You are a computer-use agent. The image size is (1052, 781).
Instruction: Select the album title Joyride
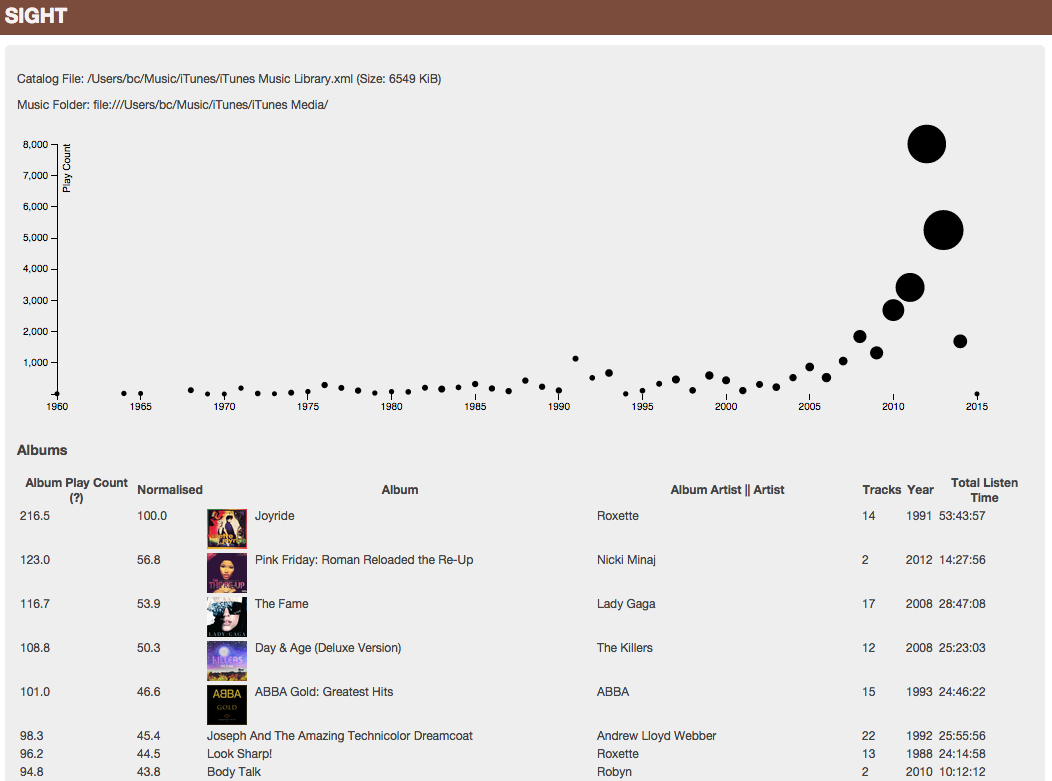coord(274,516)
